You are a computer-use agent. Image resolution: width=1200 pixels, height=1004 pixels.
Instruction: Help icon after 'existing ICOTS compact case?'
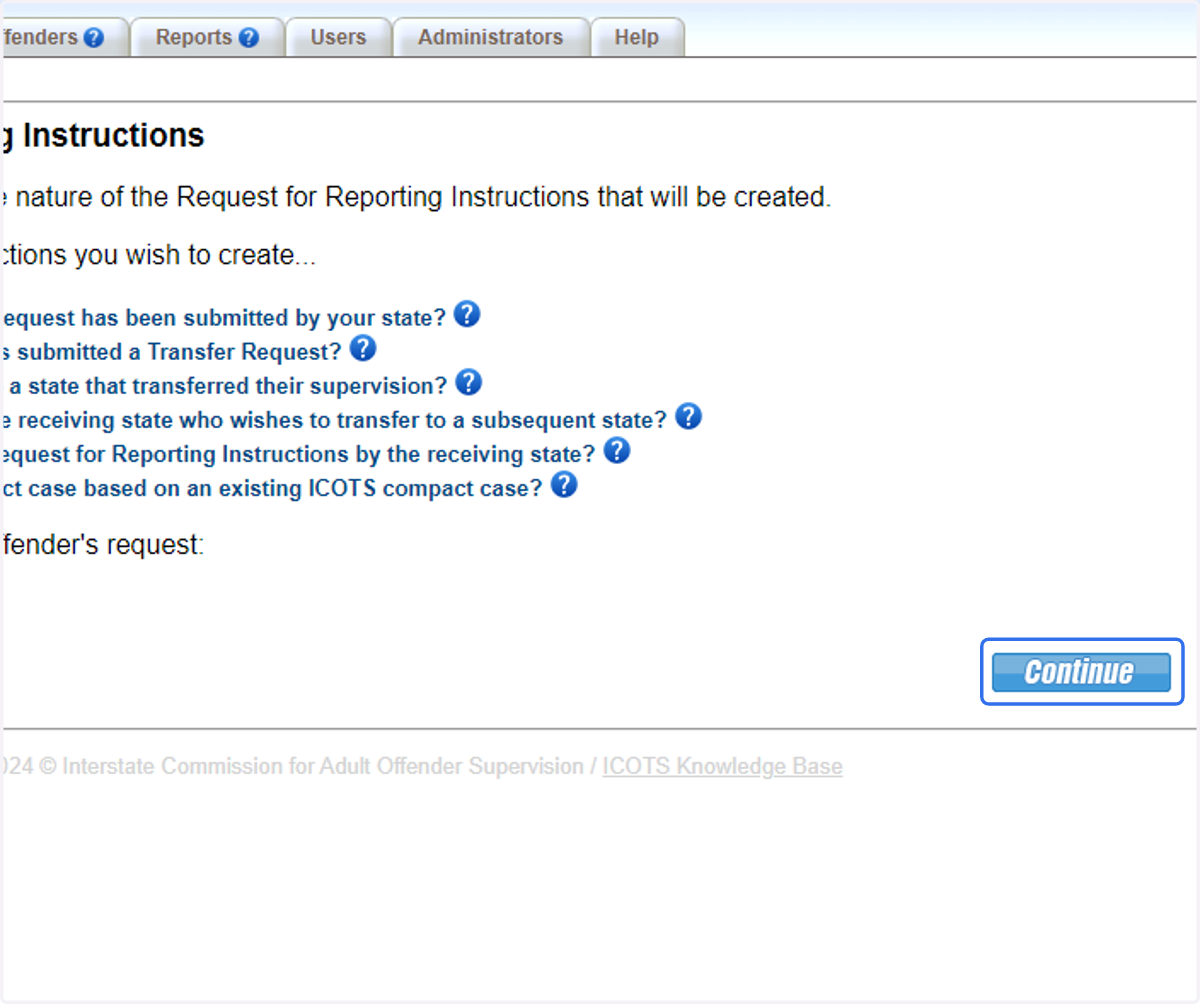pyautogui.click(x=564, y=486)
